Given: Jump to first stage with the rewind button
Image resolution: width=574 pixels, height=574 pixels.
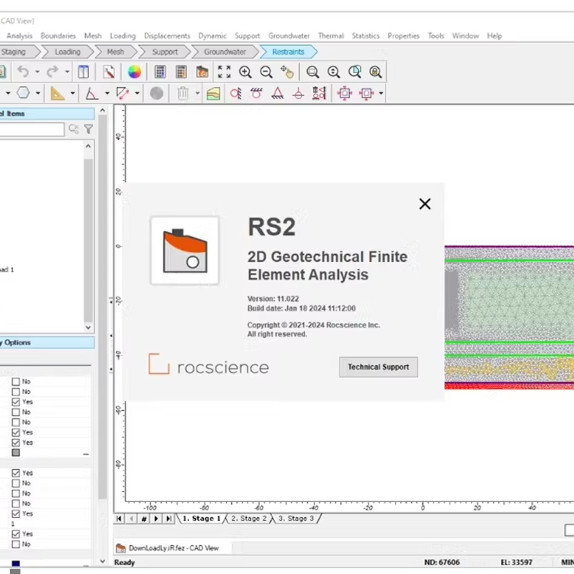Looking at the screenshot, I should click(x=119, y=518).
